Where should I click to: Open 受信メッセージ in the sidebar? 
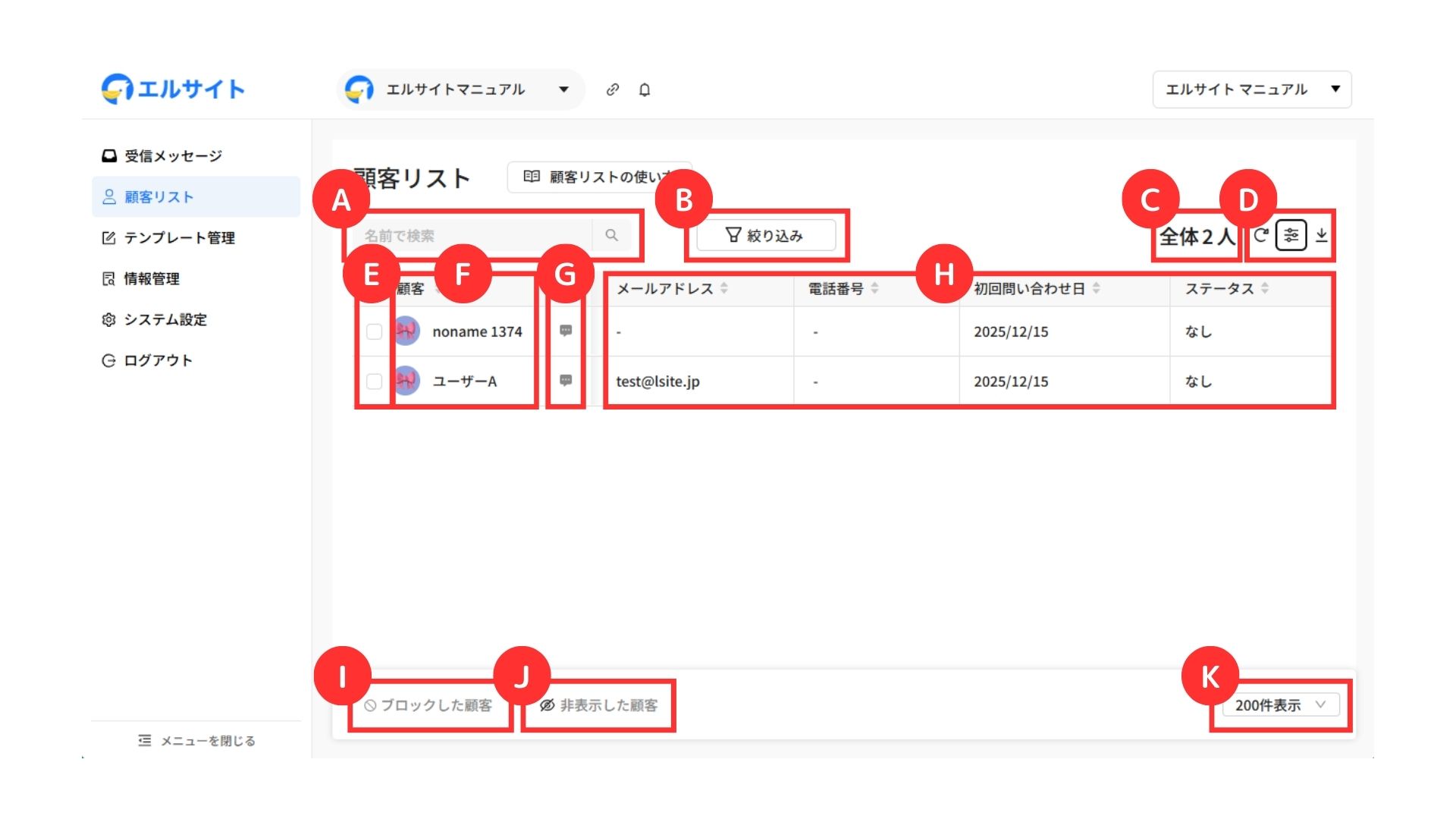click(173, 156)
